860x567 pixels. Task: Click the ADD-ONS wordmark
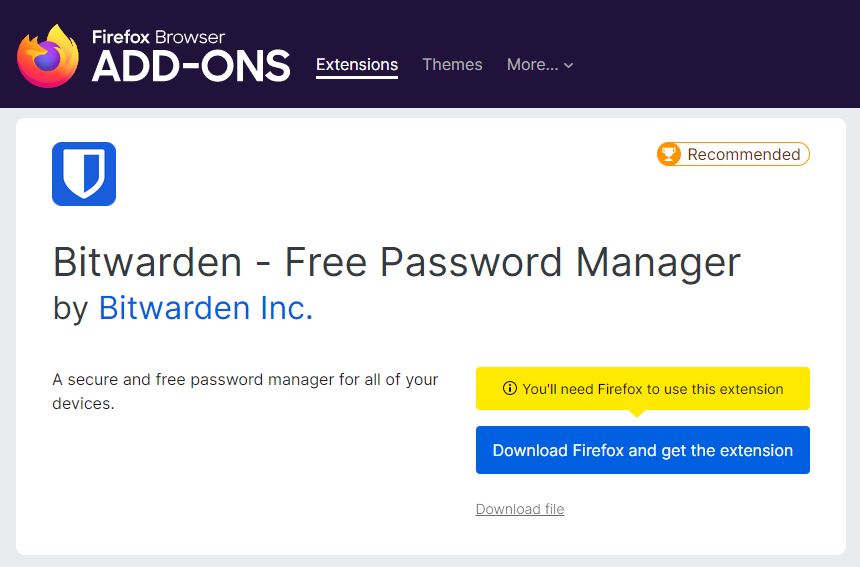pos(191,67)
